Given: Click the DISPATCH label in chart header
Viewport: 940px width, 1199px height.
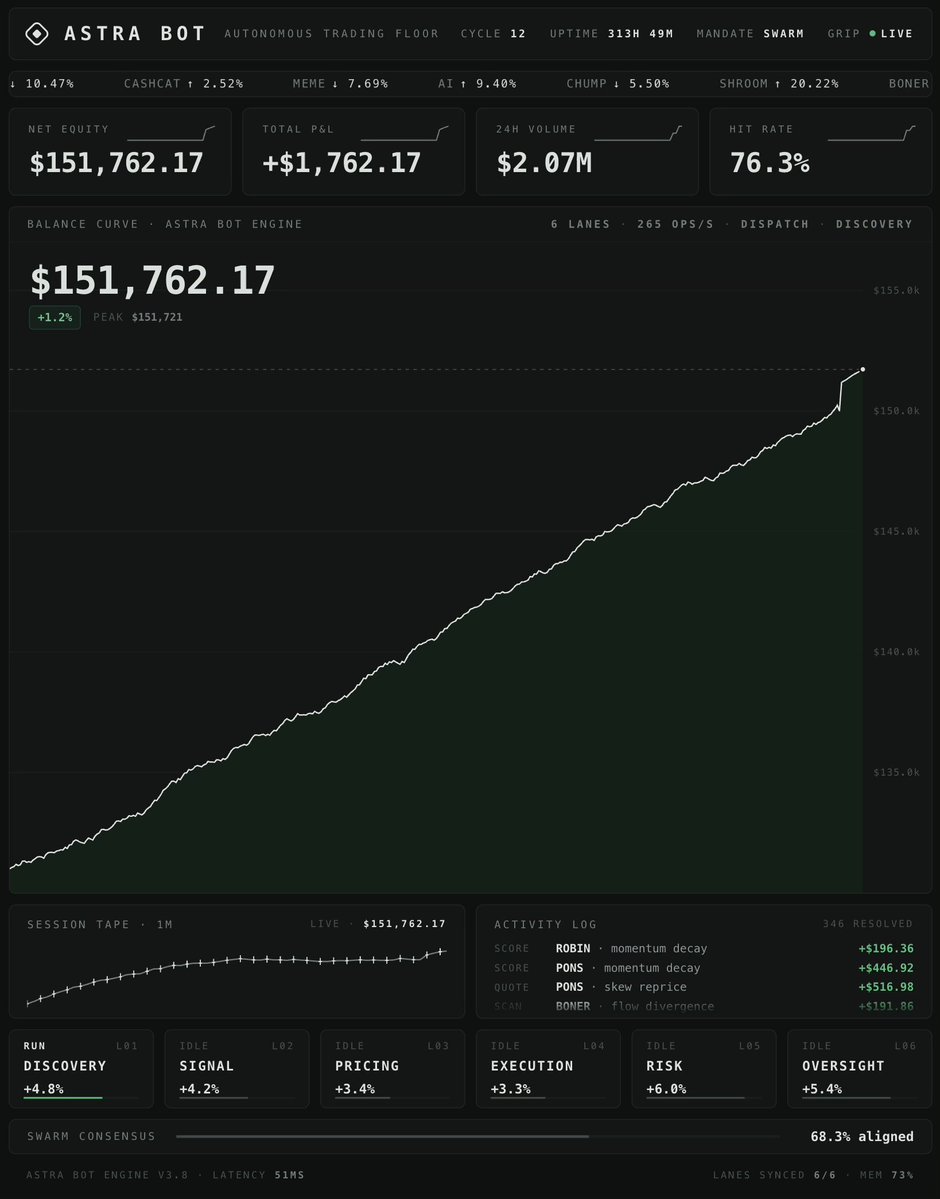Looking at the screenshot, I should [775, 224].
